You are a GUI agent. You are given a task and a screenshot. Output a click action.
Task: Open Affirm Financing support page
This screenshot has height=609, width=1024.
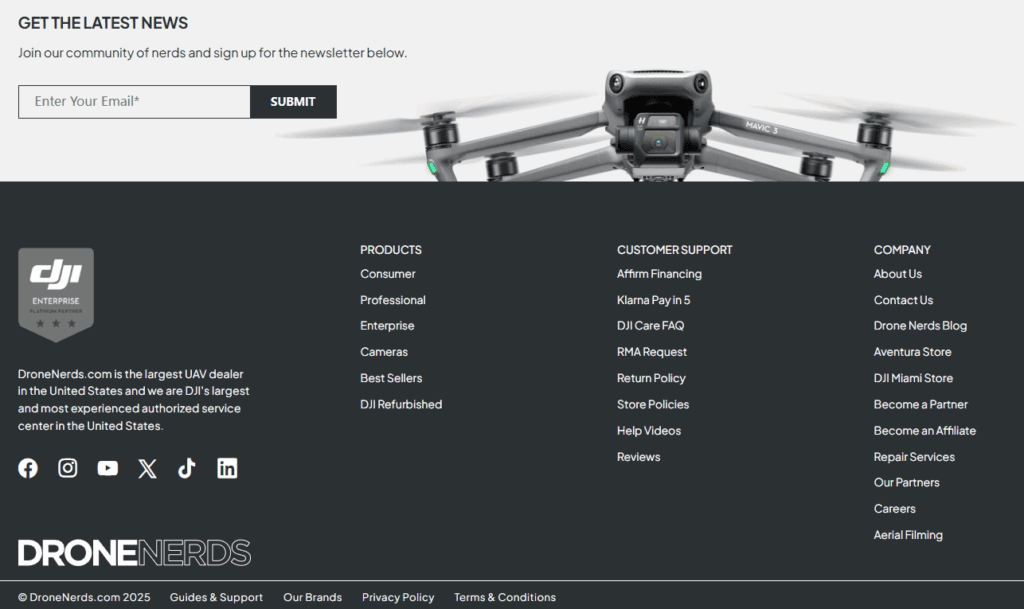(659, 274)
